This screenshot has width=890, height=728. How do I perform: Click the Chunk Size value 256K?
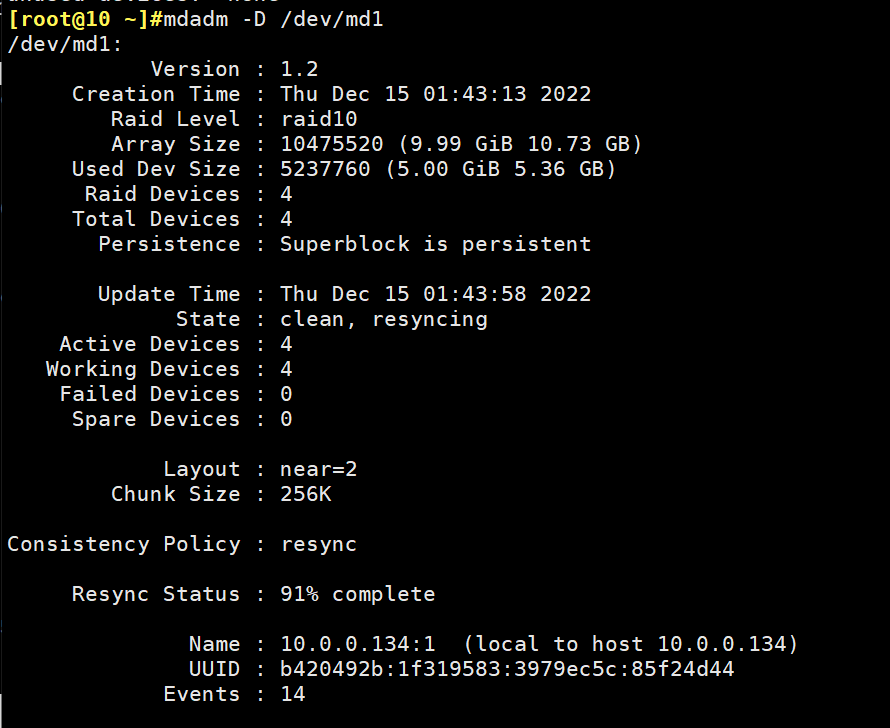pos(305,494)
